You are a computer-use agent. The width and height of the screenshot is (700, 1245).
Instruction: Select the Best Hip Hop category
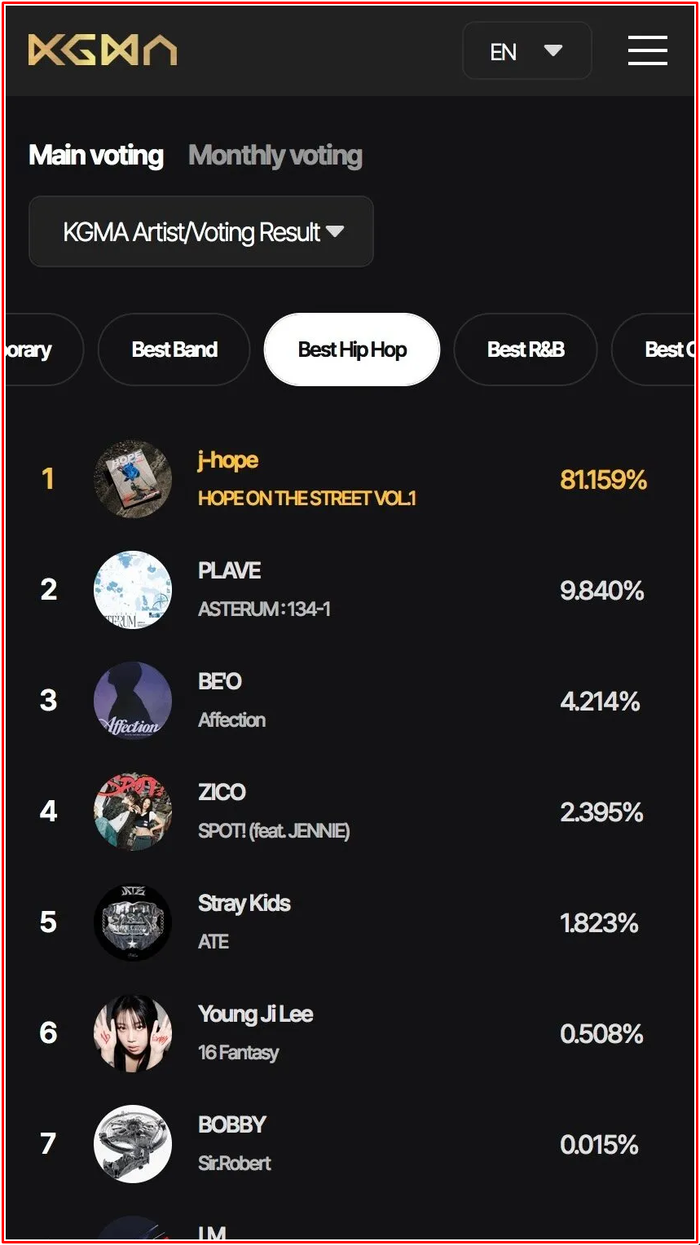pyautogui.click(x=352, y=349)
